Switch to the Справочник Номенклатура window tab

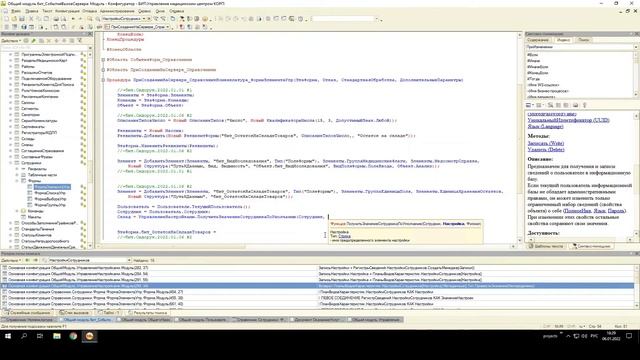pos(29,320)
